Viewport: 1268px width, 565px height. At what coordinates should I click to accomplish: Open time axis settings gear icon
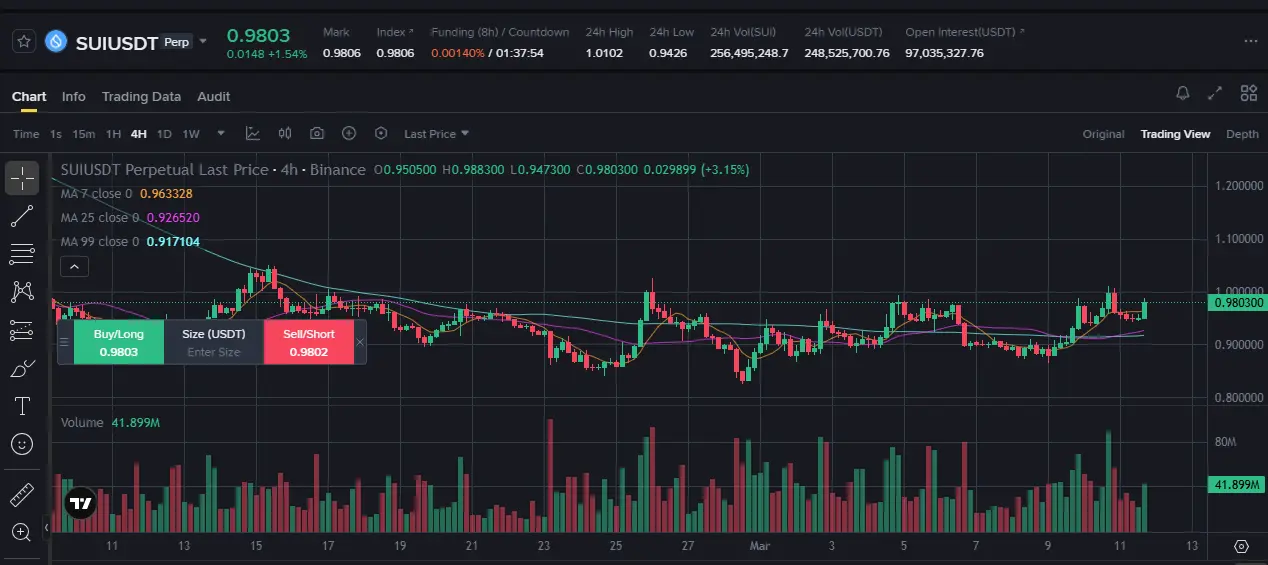[1241, 547]
